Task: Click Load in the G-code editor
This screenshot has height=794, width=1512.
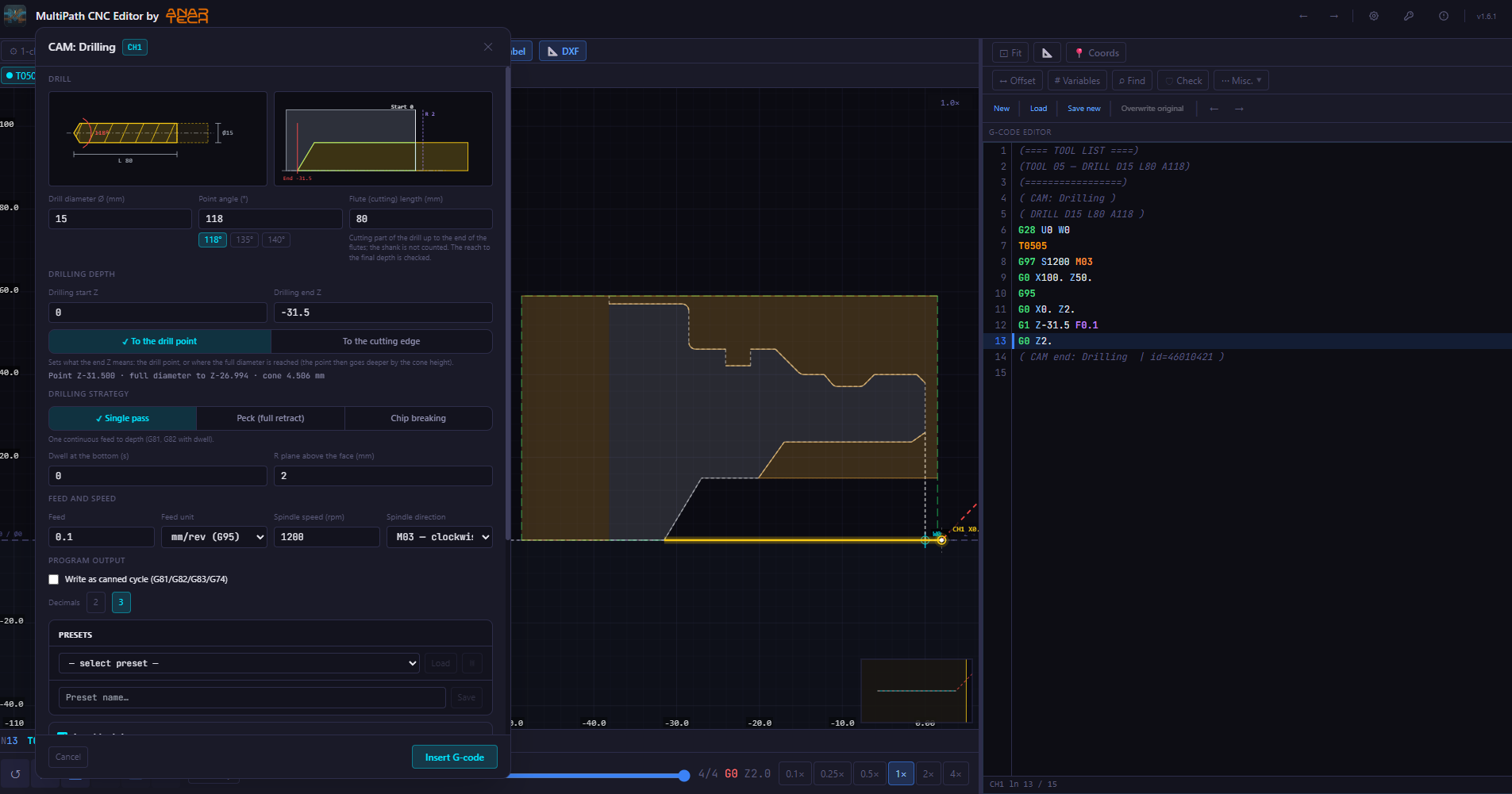Action: point(1038,109)
